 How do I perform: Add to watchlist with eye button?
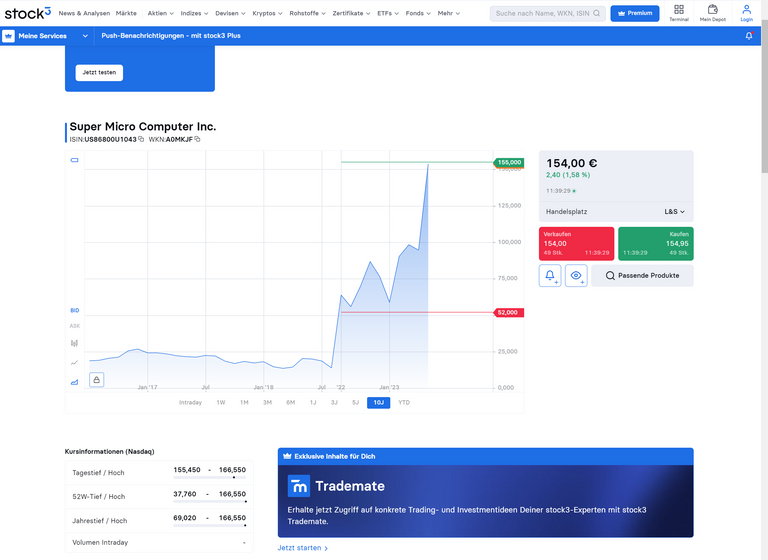576,276
